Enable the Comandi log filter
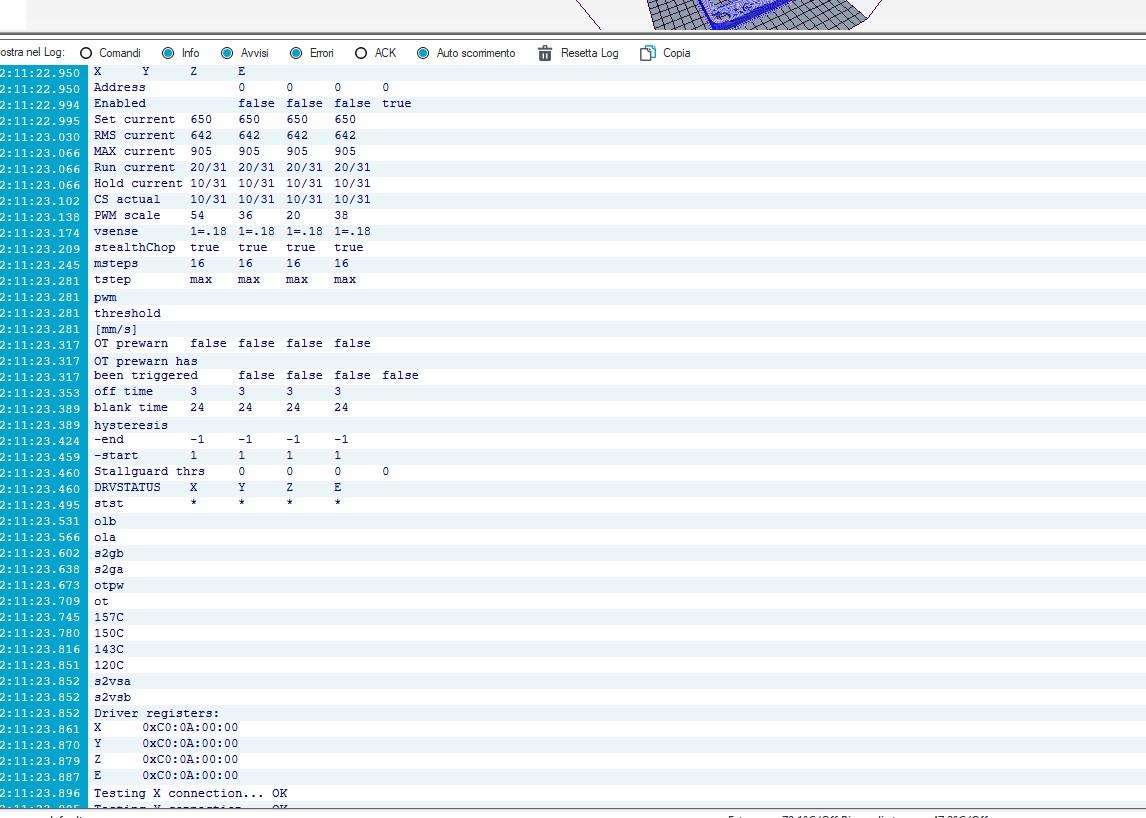 (x=86, y=53)
